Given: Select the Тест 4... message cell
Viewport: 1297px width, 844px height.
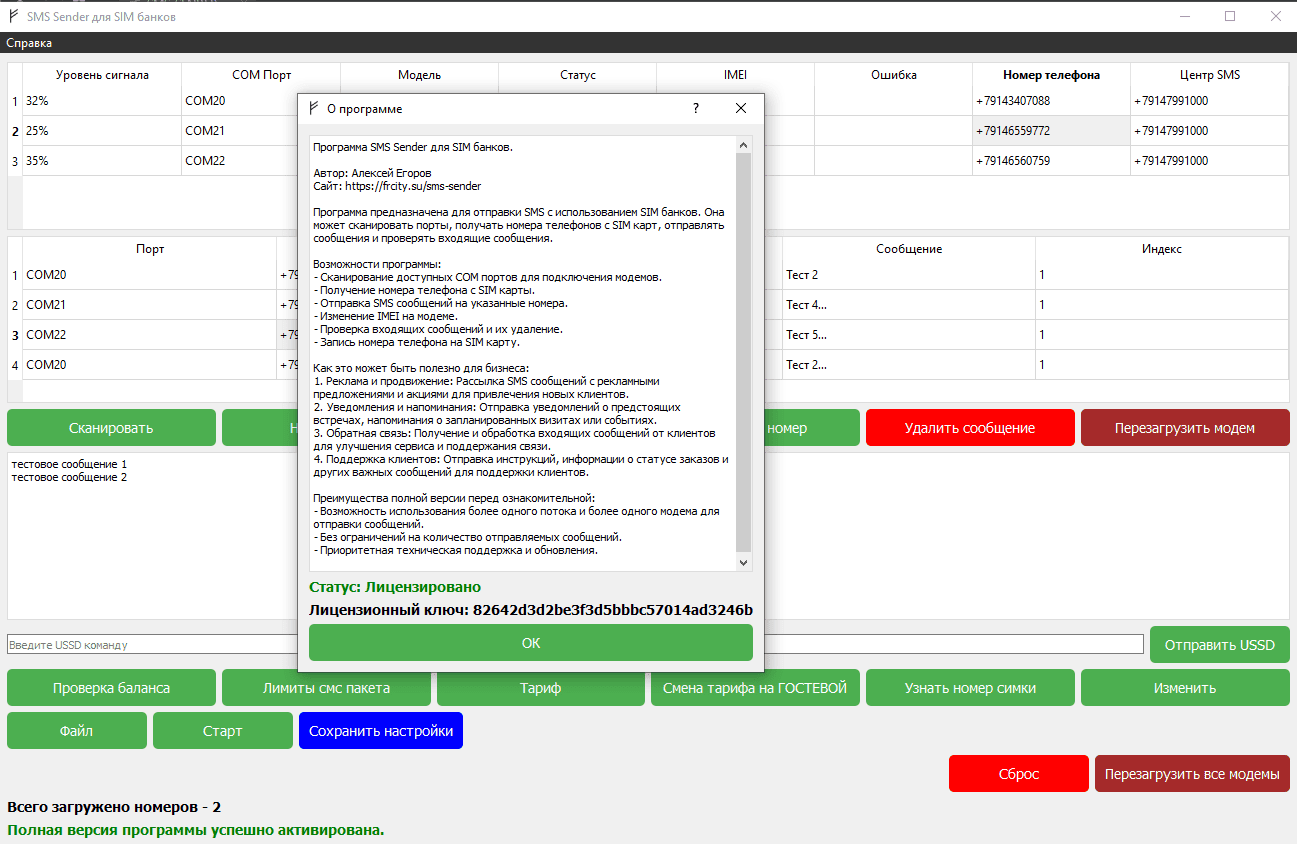Looking at the screenshot, I should tap(909, 305).
